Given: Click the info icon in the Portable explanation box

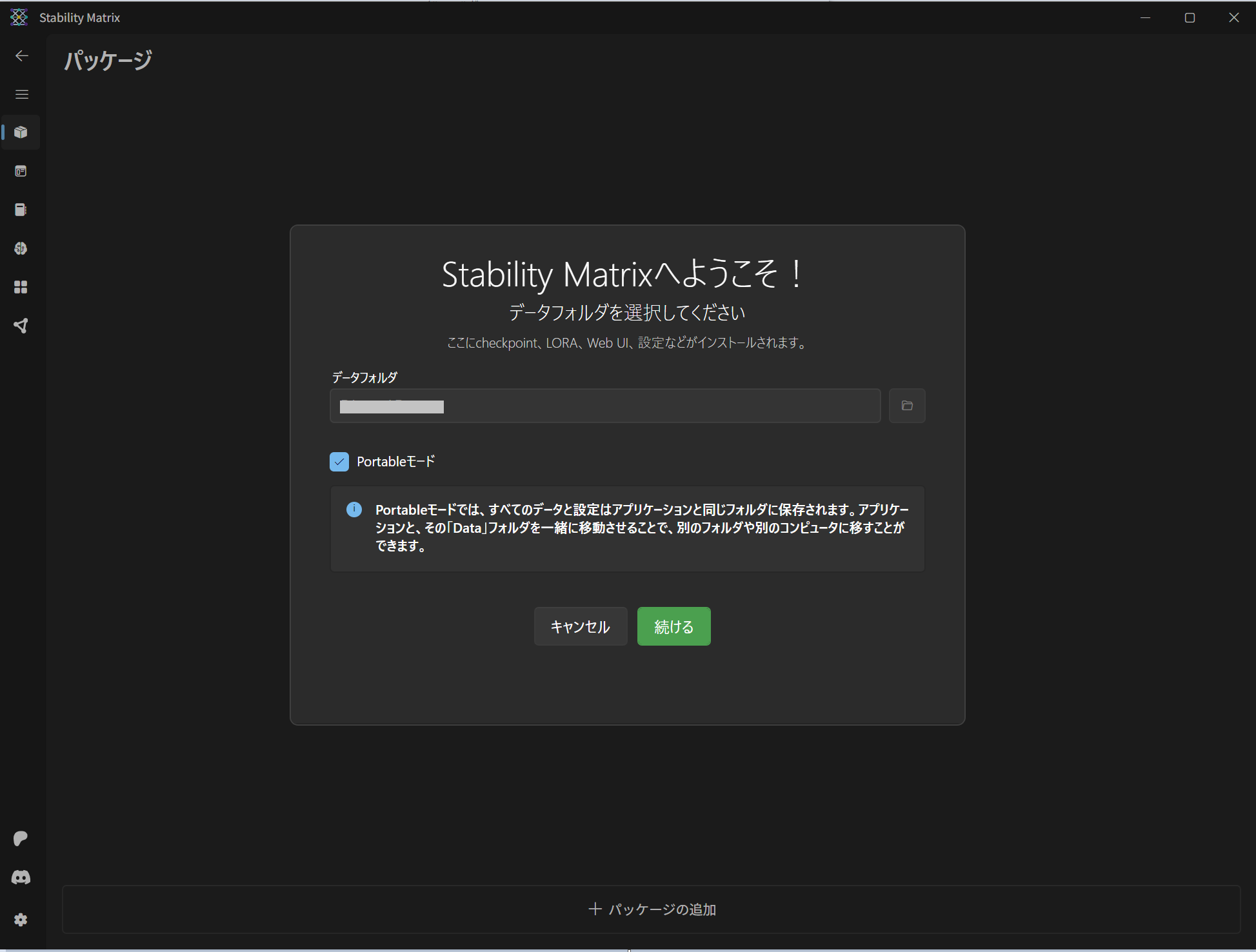Looking at the screenshot, I should tap(354, 509).
